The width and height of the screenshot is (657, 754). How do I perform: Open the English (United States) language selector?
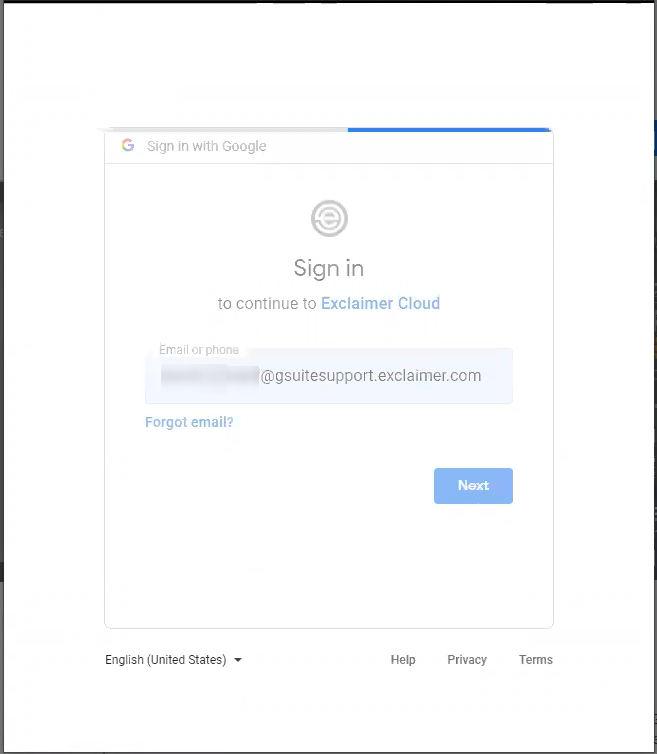pyautogui.click(x=166, y=660)
